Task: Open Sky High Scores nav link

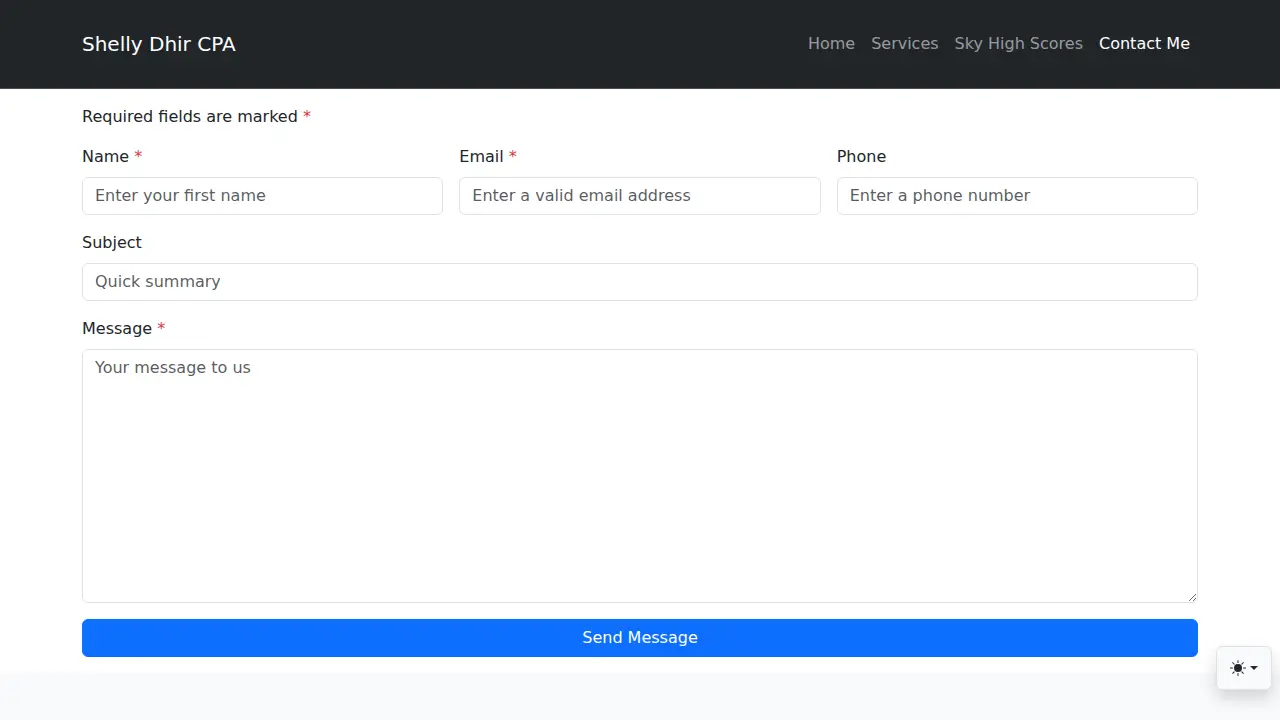Action: coord(1018,44)
